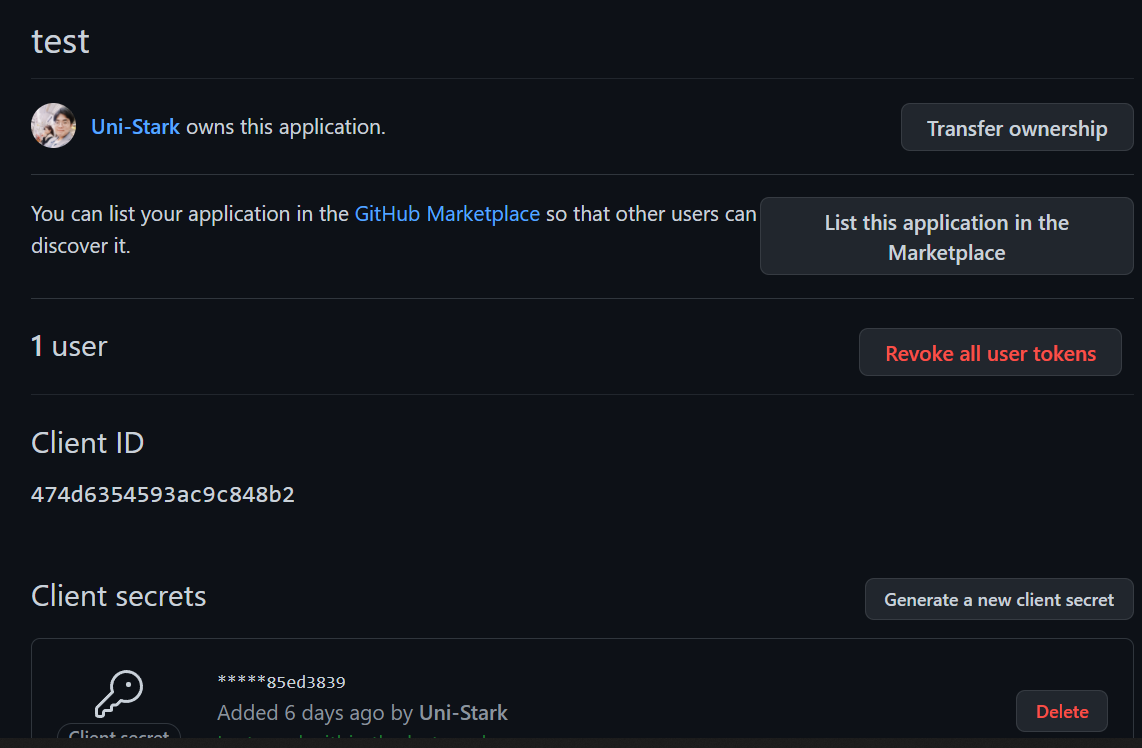Open the GitHub Marketplace link
The height and width of the screenshot is (748, 1142).
447,213
